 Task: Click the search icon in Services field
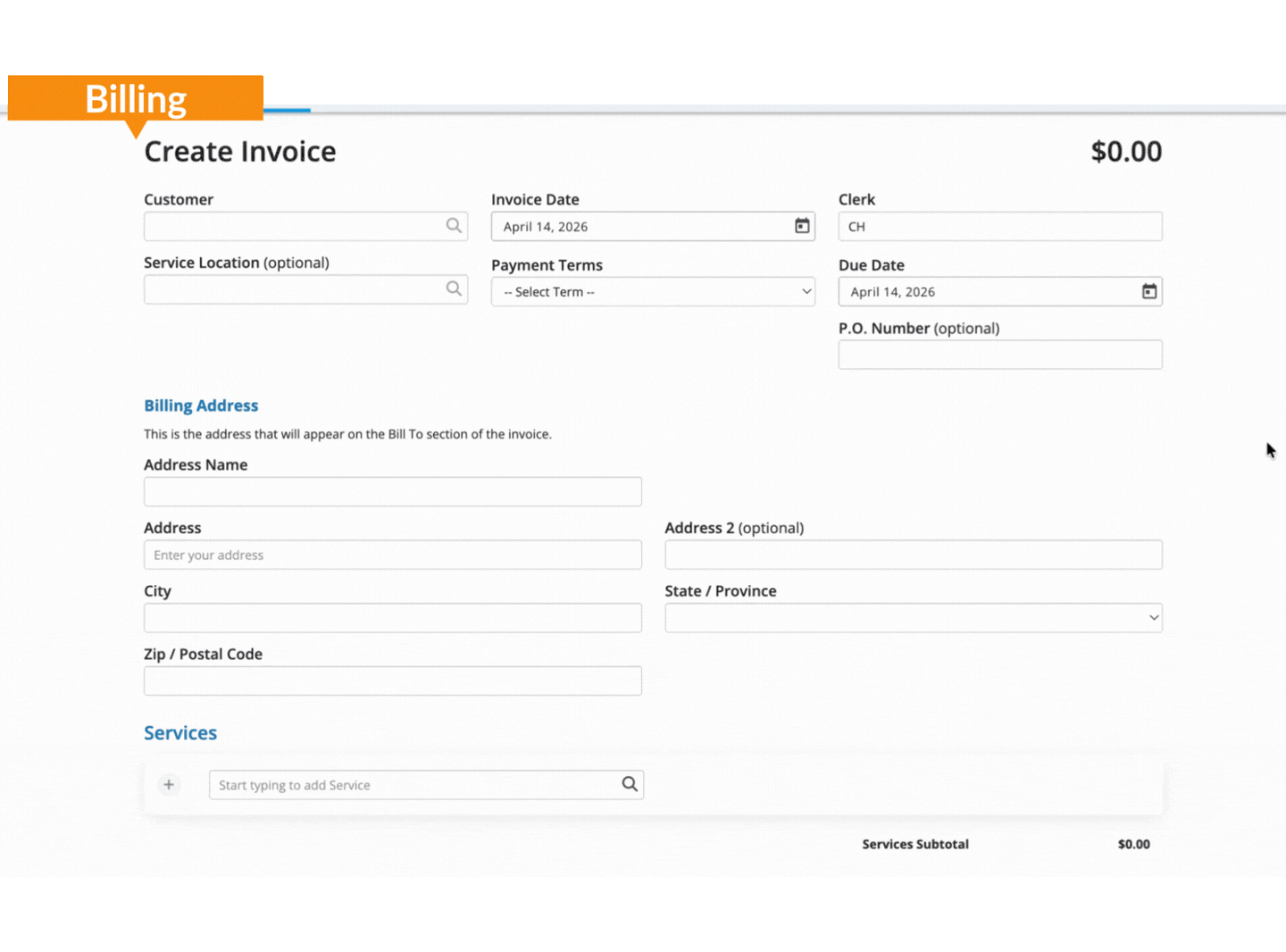[x=630, y=784]
